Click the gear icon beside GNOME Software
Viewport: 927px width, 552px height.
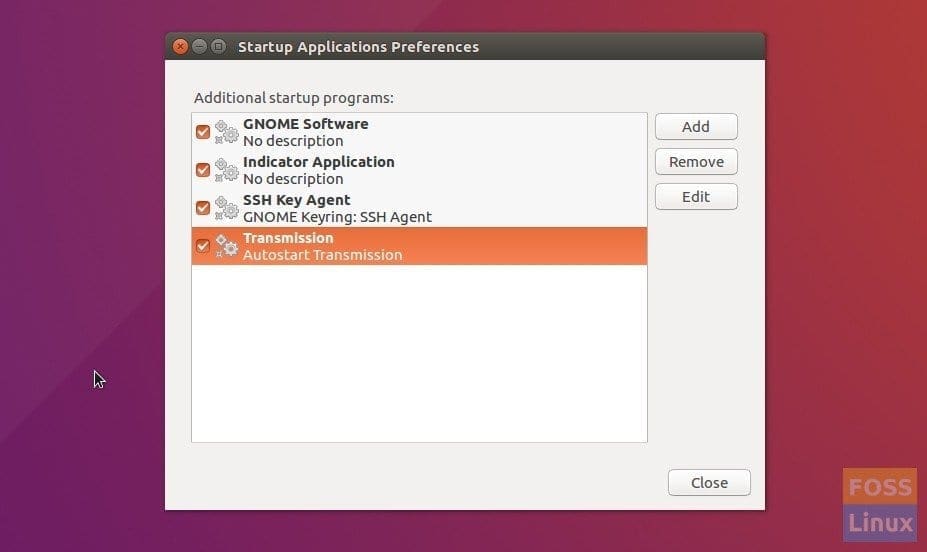point(226,132)
